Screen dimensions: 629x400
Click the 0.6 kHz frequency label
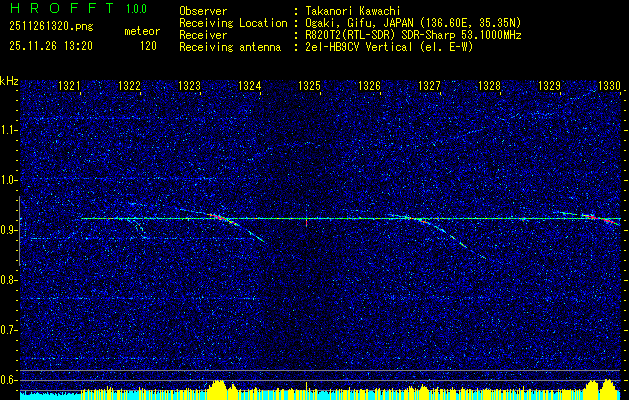8,380
